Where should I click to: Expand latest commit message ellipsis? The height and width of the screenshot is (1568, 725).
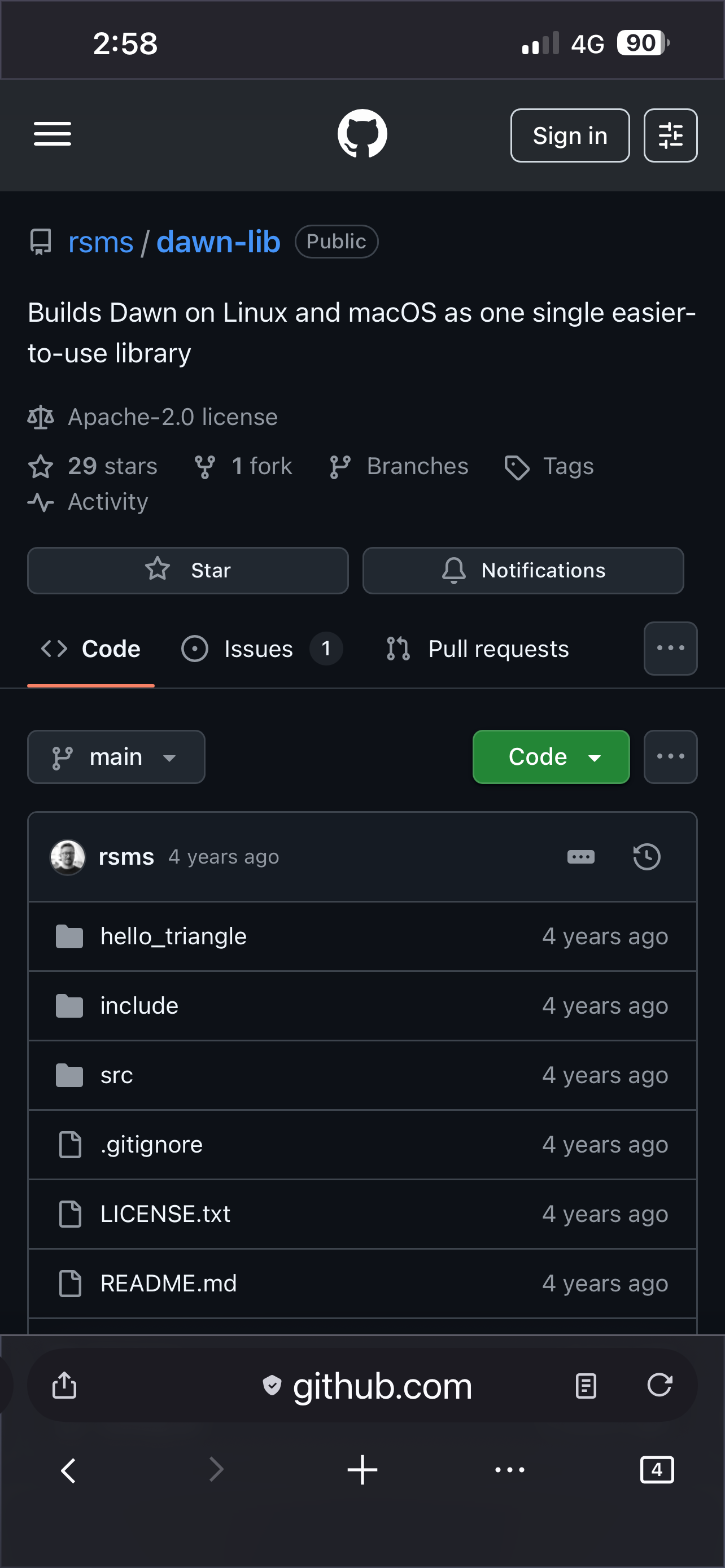[x=580, y=857]
